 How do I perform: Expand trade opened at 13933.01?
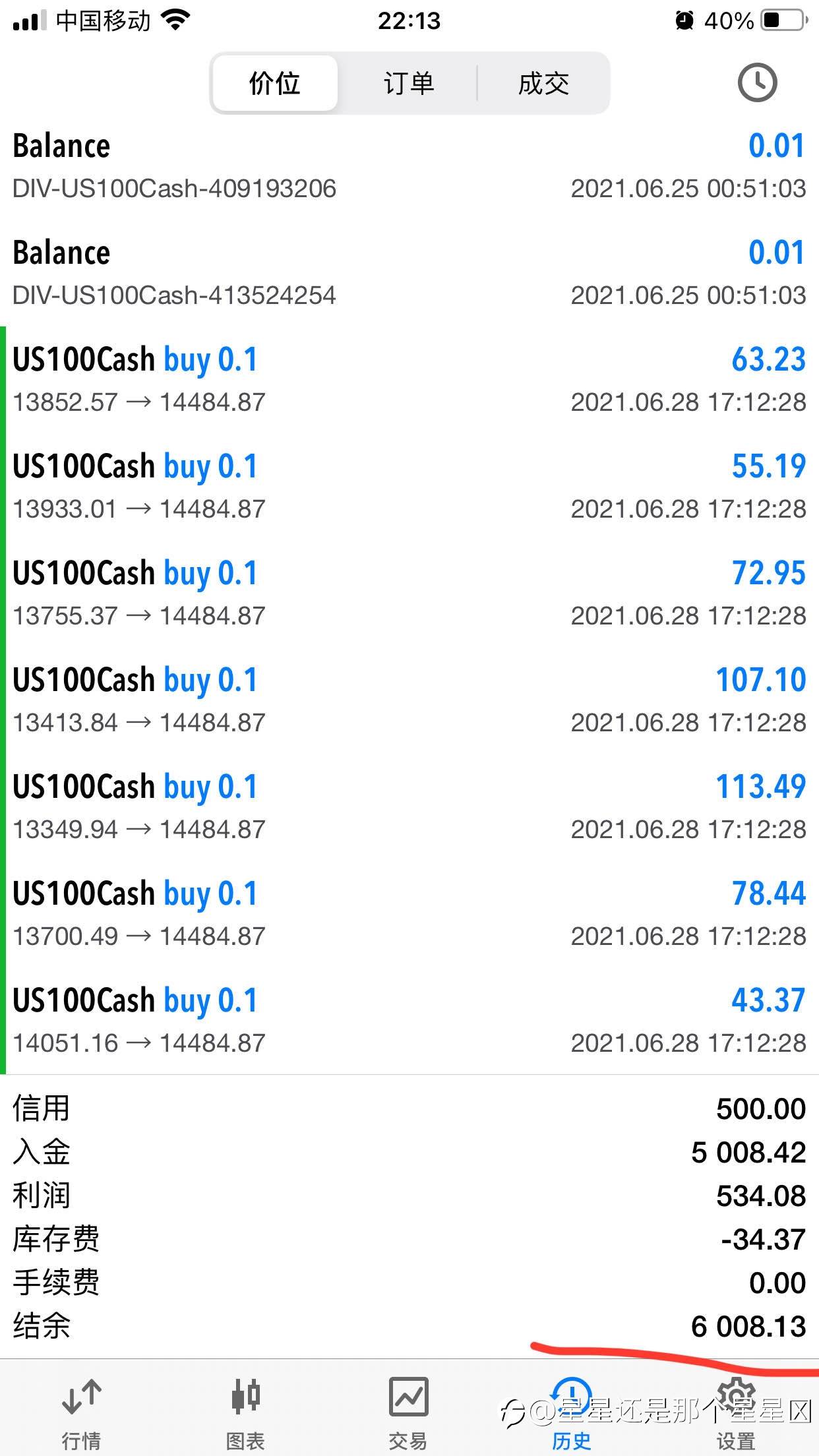(409, 487)
